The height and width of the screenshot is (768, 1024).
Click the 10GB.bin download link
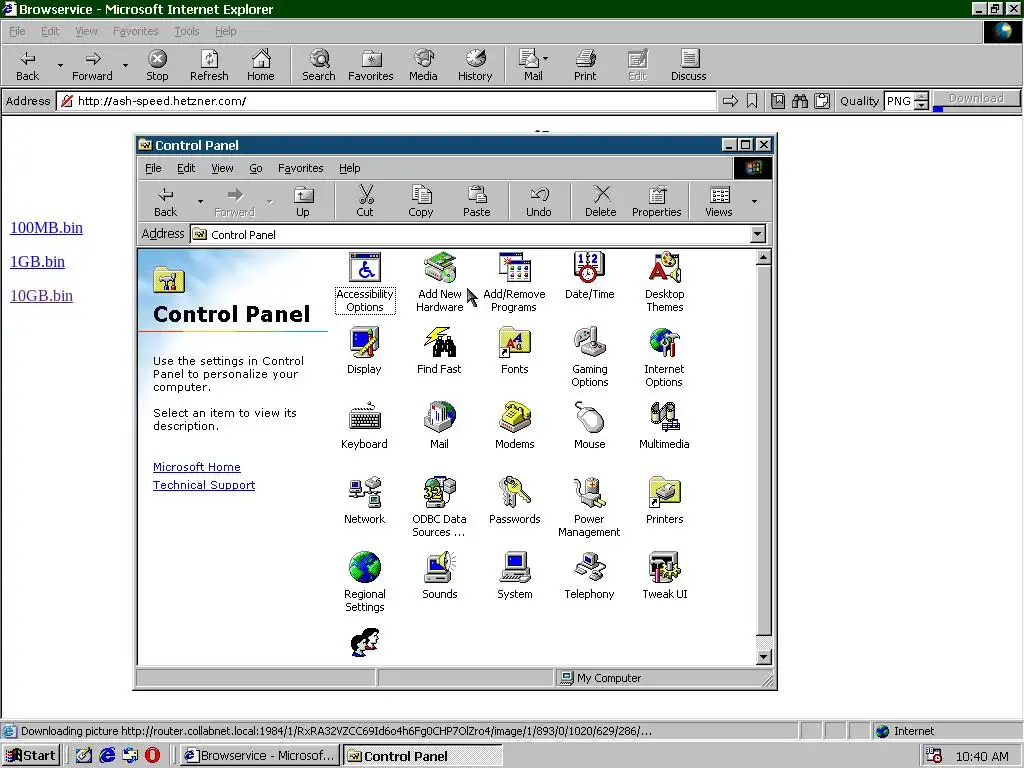(41, 295)
